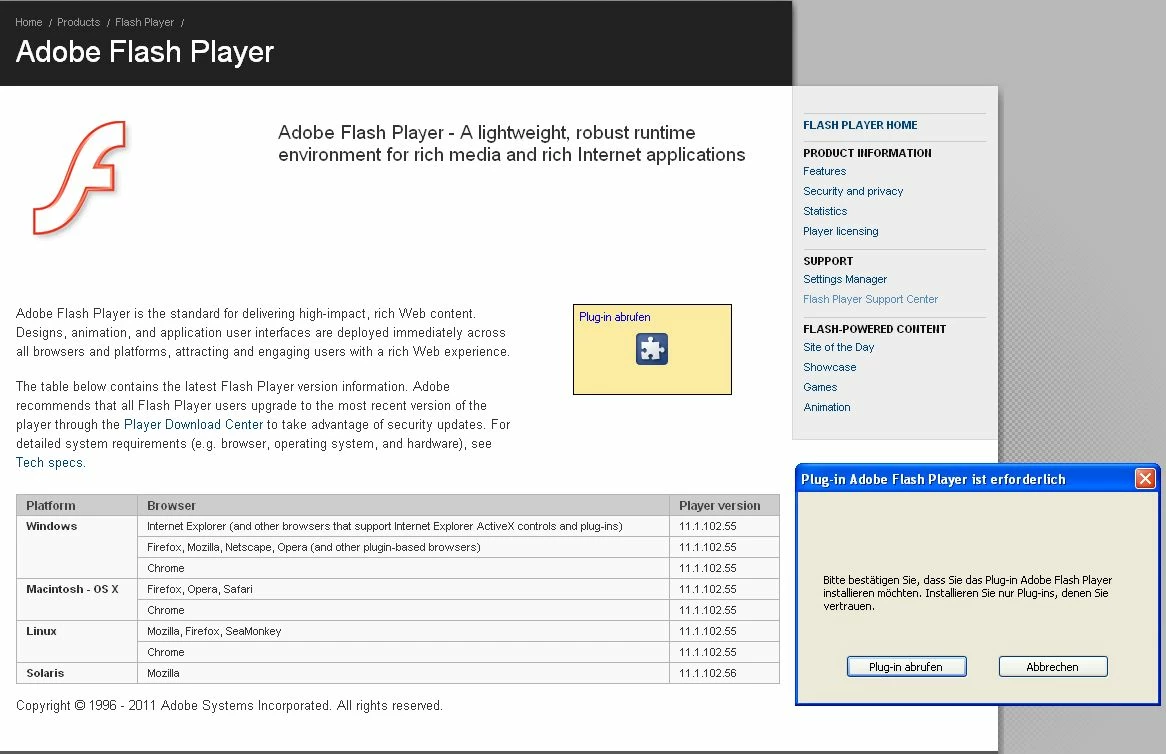Open the Flash Player breadcrumb link
Screen dimensions: 1166x754
click(x=144, y=22)
